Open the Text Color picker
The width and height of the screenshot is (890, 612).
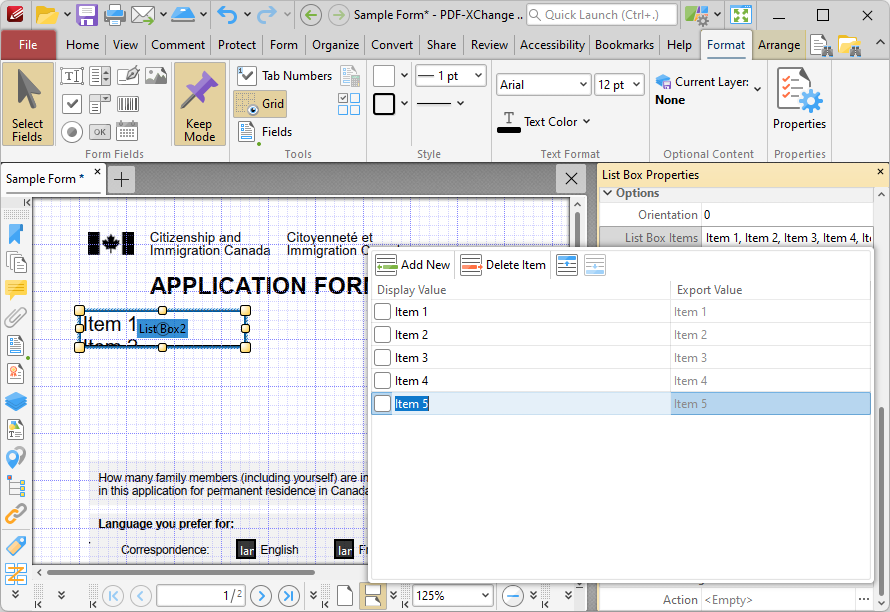[x=544, y=122]
